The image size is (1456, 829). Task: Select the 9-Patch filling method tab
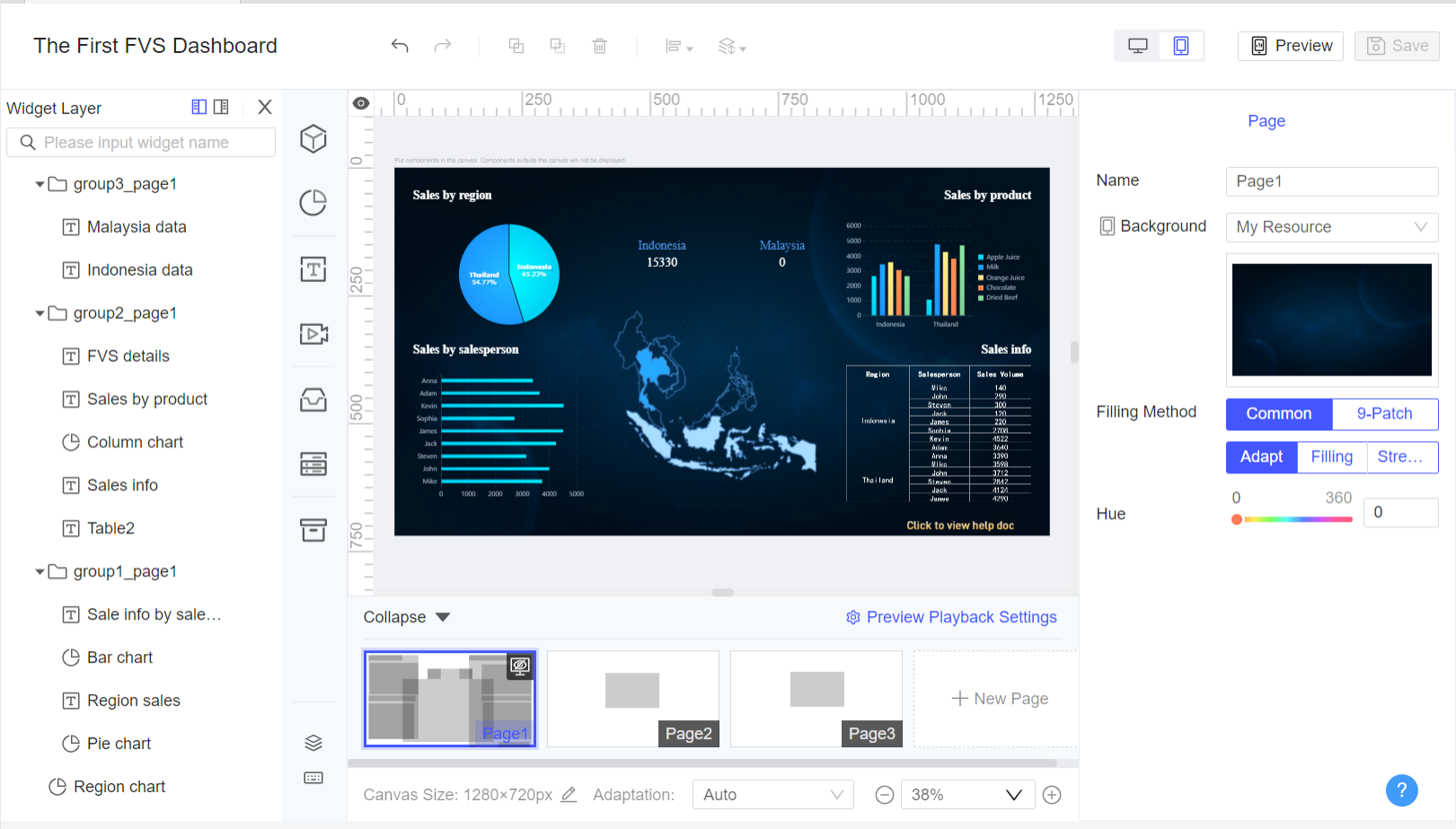tap(1384, 414)
